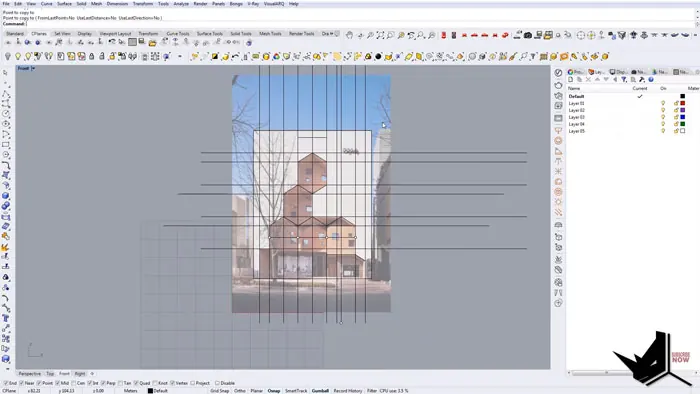Switch to the Render Tools toolbar tab
Viewport: 700px width, 394px height.
pos(301,33)
